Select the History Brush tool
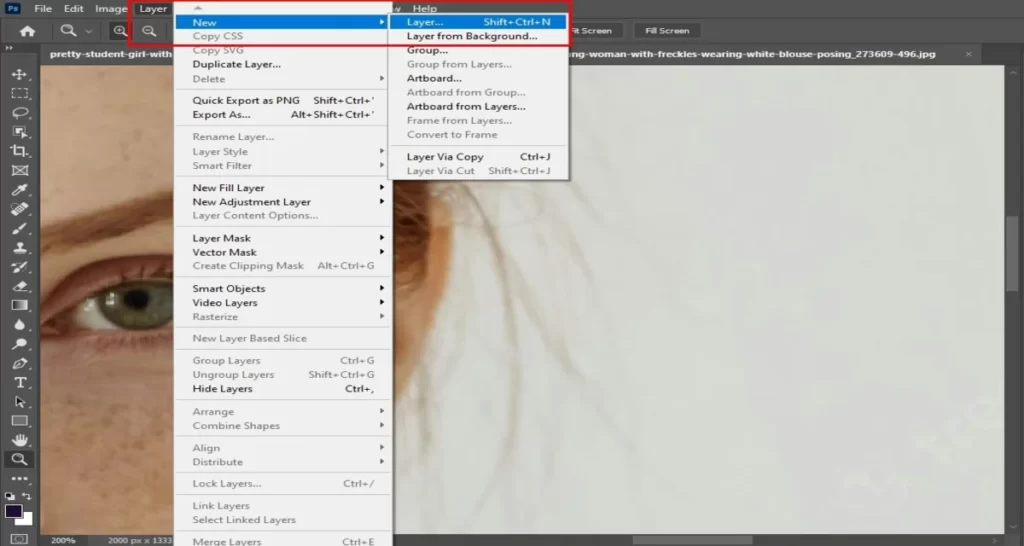Screen dimensions: 1024x546 tap(20, 267)
